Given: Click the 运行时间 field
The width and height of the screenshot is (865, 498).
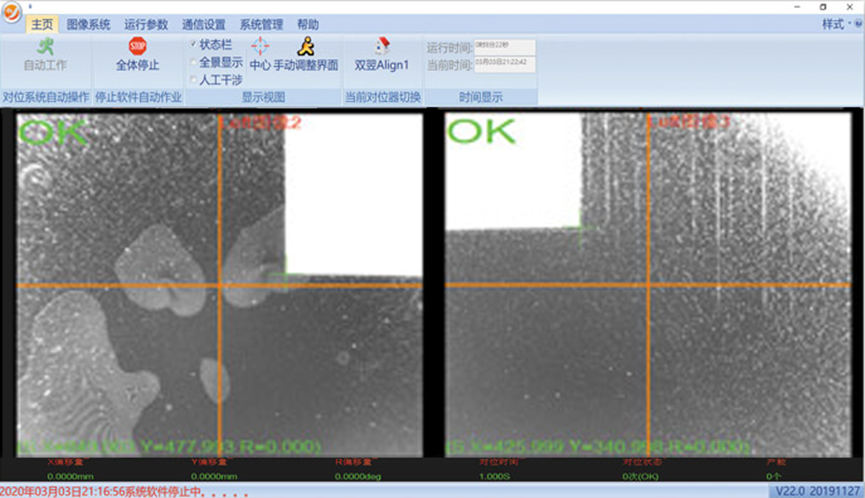Looking at the screenshot, I should tap(504, 46).
